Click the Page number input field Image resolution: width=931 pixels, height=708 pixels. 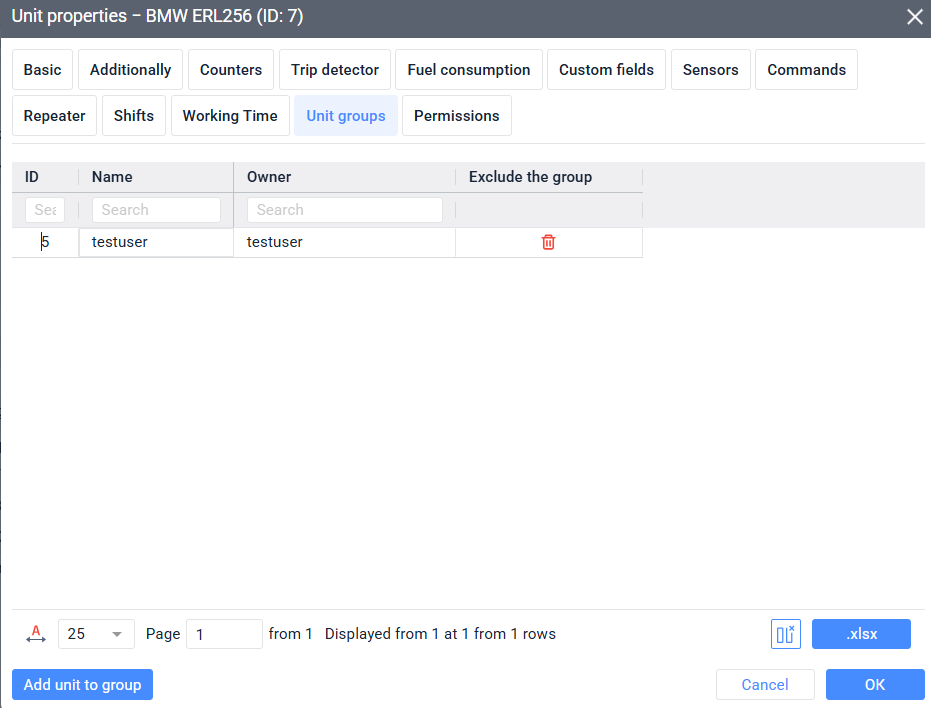[224, 634]
